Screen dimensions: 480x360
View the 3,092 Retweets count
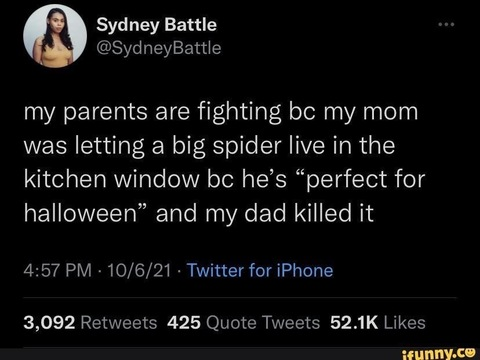pyautogui.click(x=90, y=323)
